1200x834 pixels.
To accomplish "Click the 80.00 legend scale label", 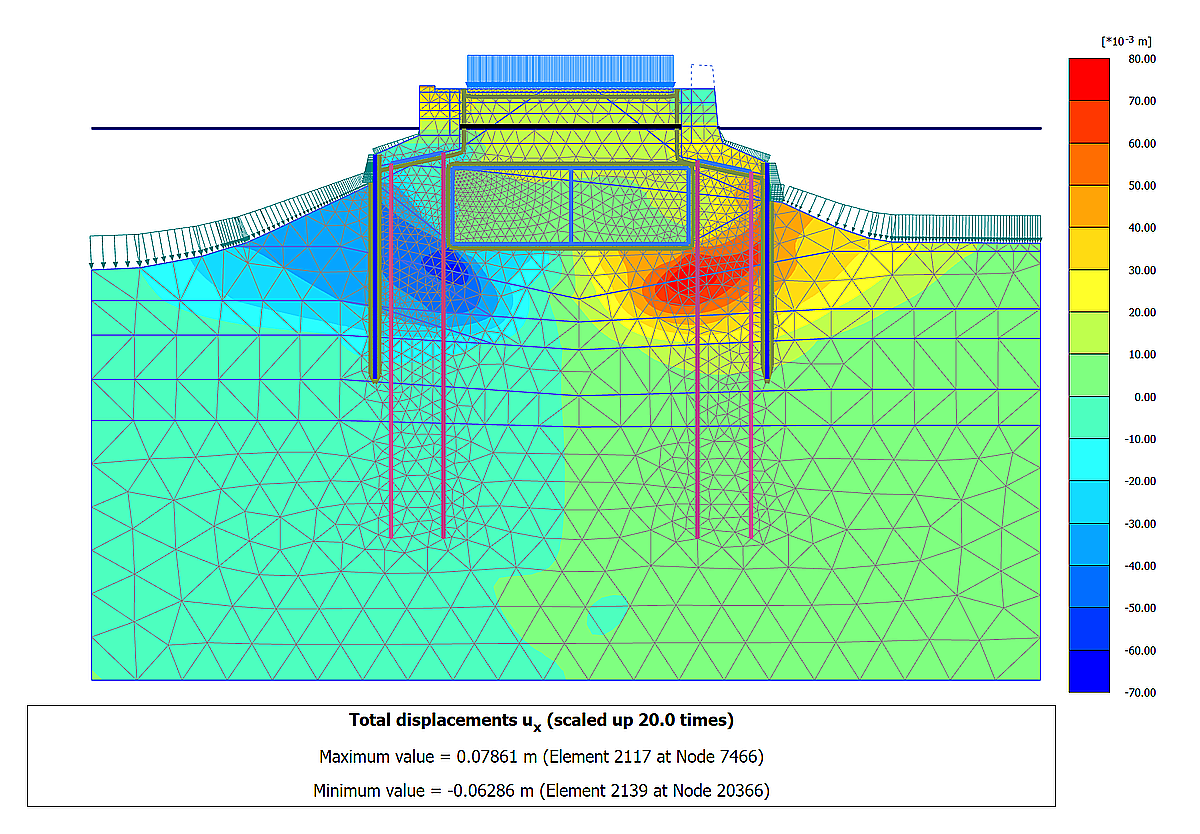I will 1142,59.
